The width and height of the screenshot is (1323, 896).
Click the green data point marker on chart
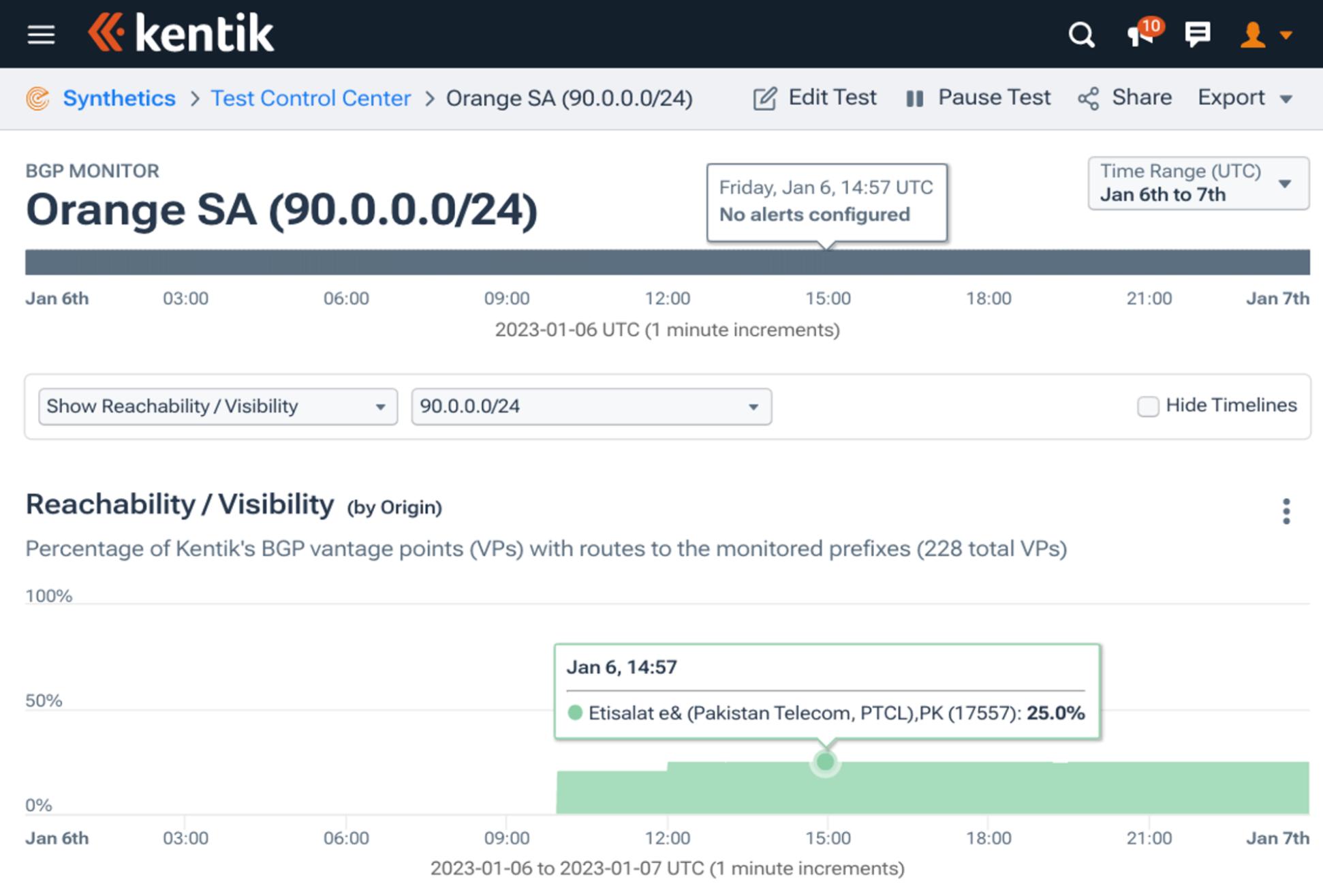tap(825, 762)
